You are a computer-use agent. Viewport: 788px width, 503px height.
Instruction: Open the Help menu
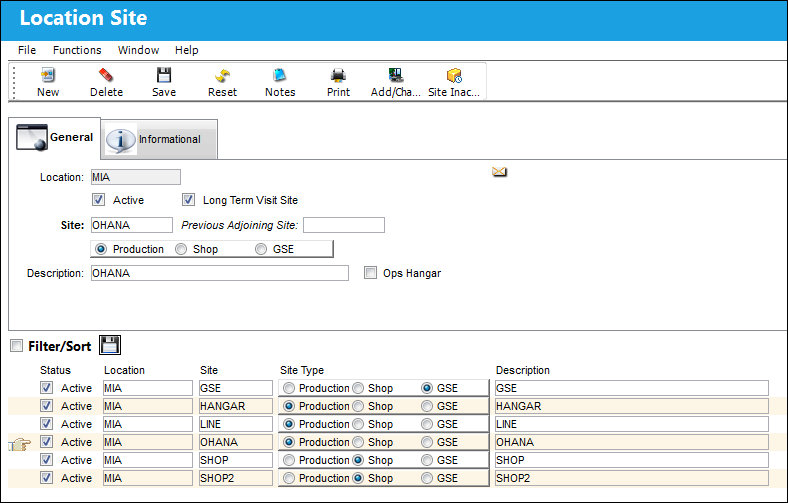186,50
